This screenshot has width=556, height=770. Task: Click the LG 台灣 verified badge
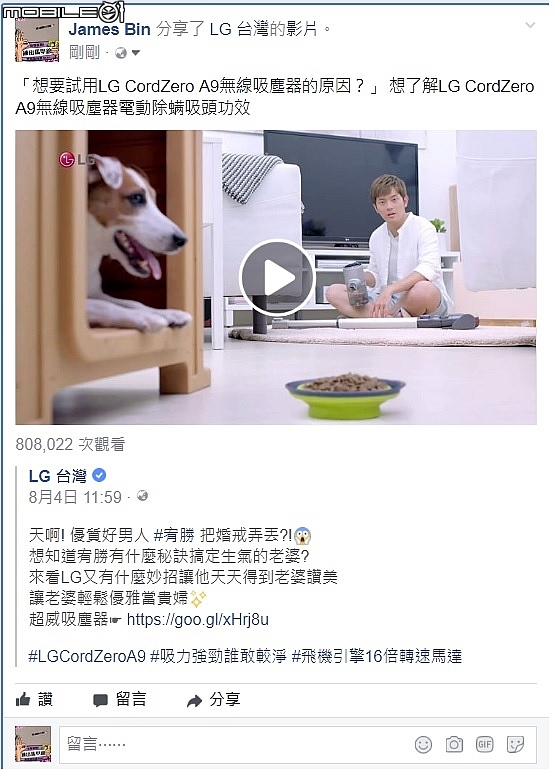click(x=99, y=475)
